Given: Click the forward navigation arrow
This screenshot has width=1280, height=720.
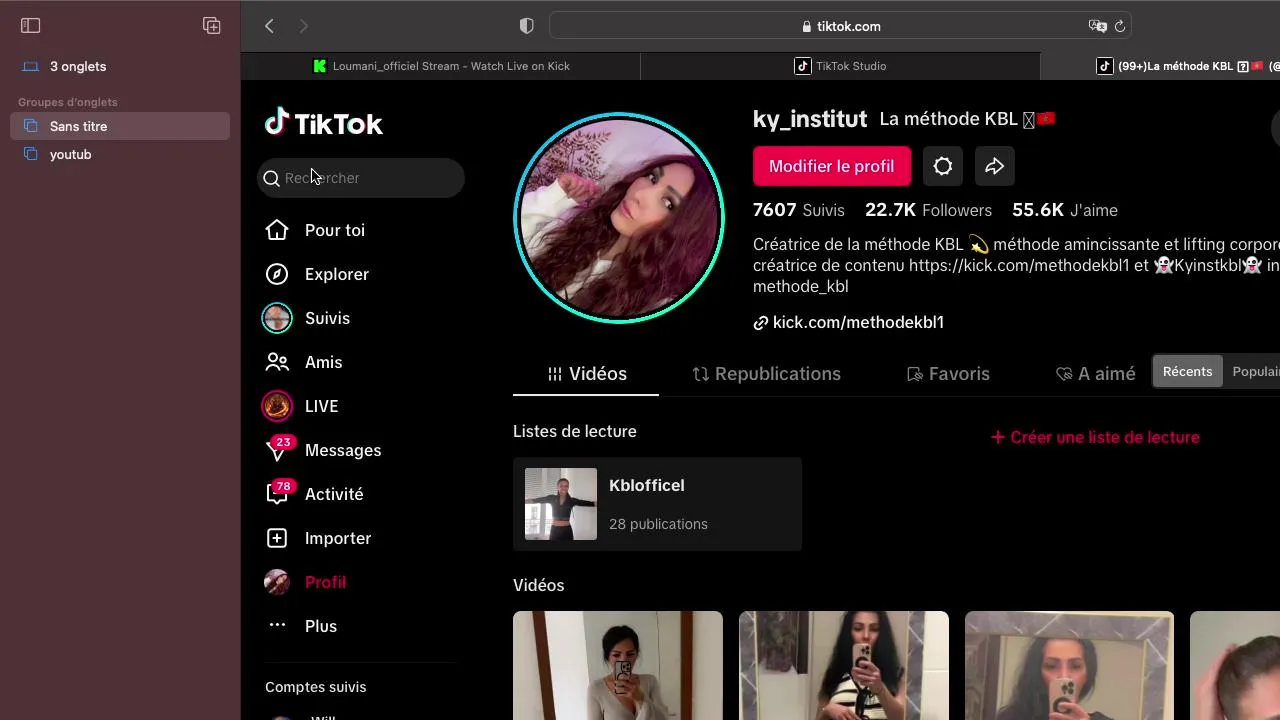Looking at the screenshot, I should (x=304, y=26).
